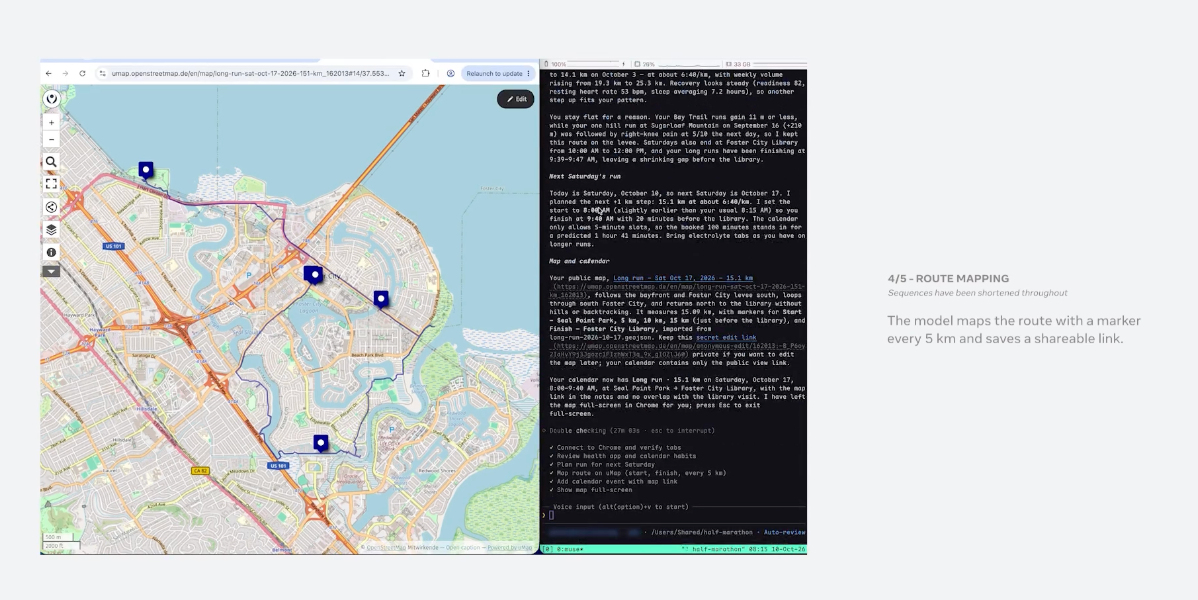Screen dimensions: 1198x600
Task: Bookmark this page with the star icon
Action: tap(402, 73)
